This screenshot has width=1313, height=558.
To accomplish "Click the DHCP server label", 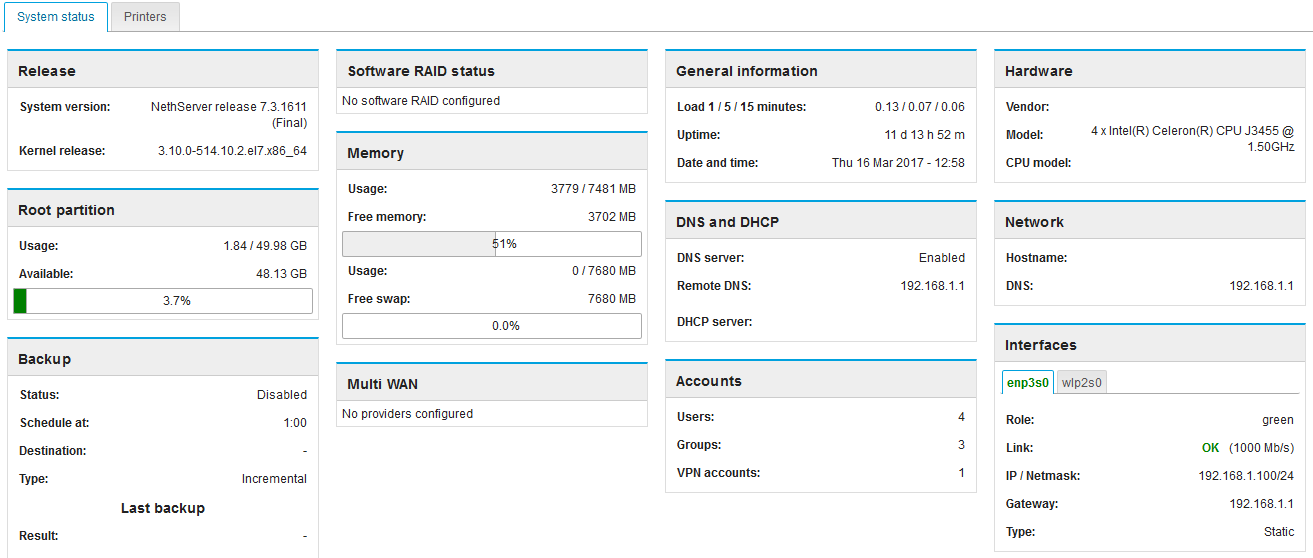I will [714, 322].
